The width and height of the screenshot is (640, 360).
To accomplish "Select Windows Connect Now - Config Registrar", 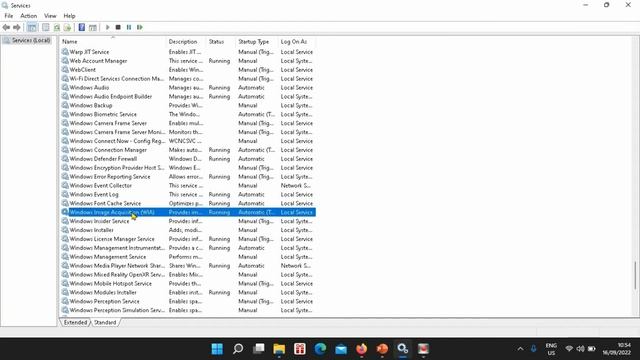I will 188,141.
